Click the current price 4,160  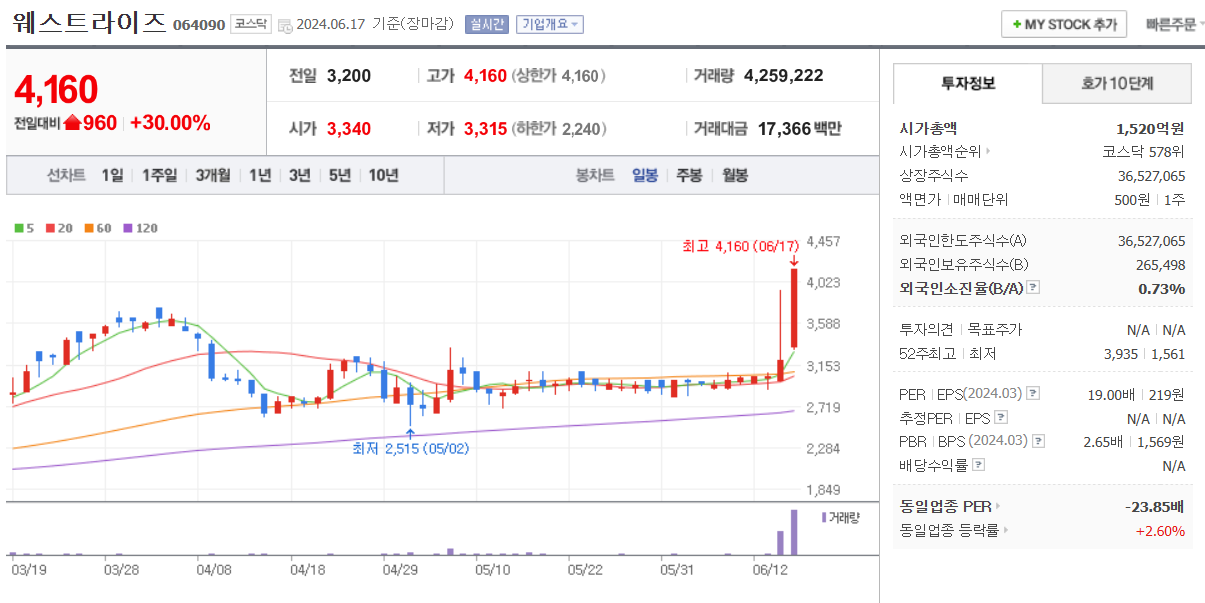[56, 90]
